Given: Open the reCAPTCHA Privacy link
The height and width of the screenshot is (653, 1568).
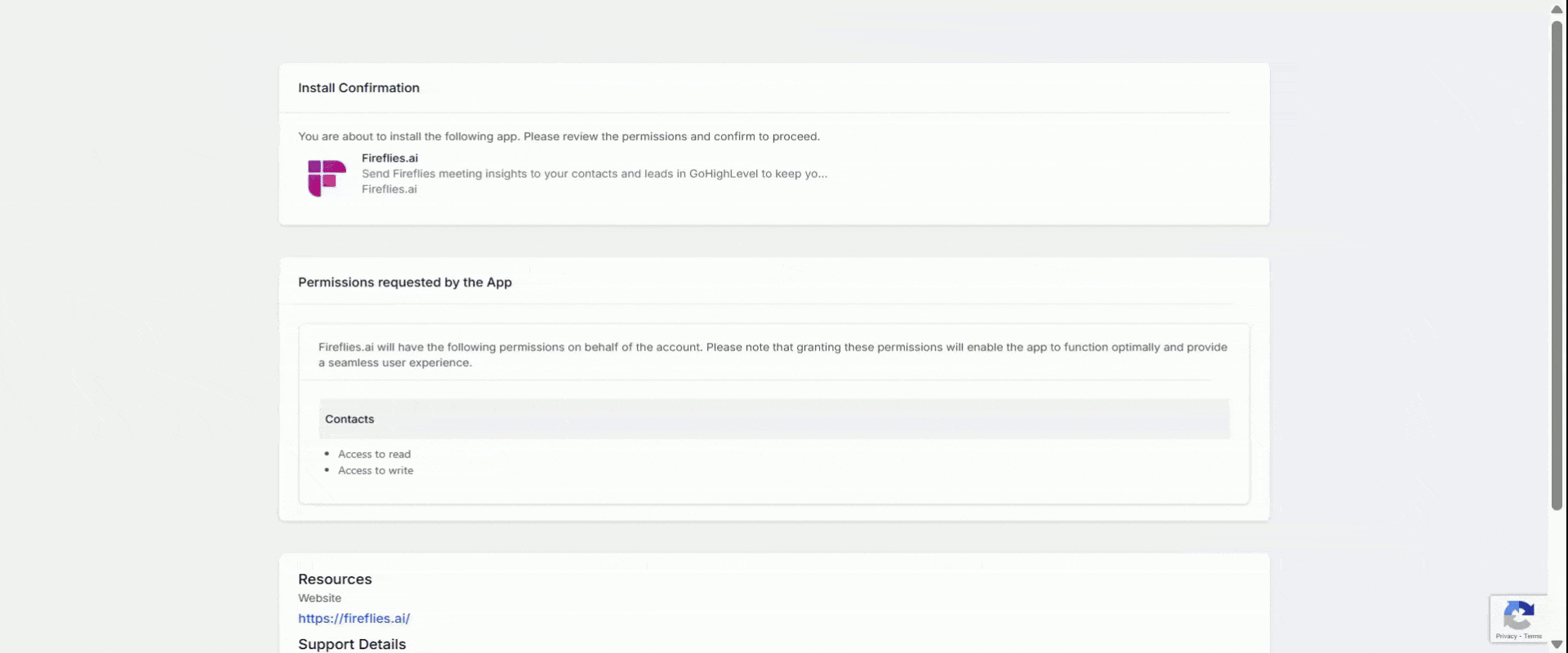Looking at the screenshot, I should pos(1506,636).
